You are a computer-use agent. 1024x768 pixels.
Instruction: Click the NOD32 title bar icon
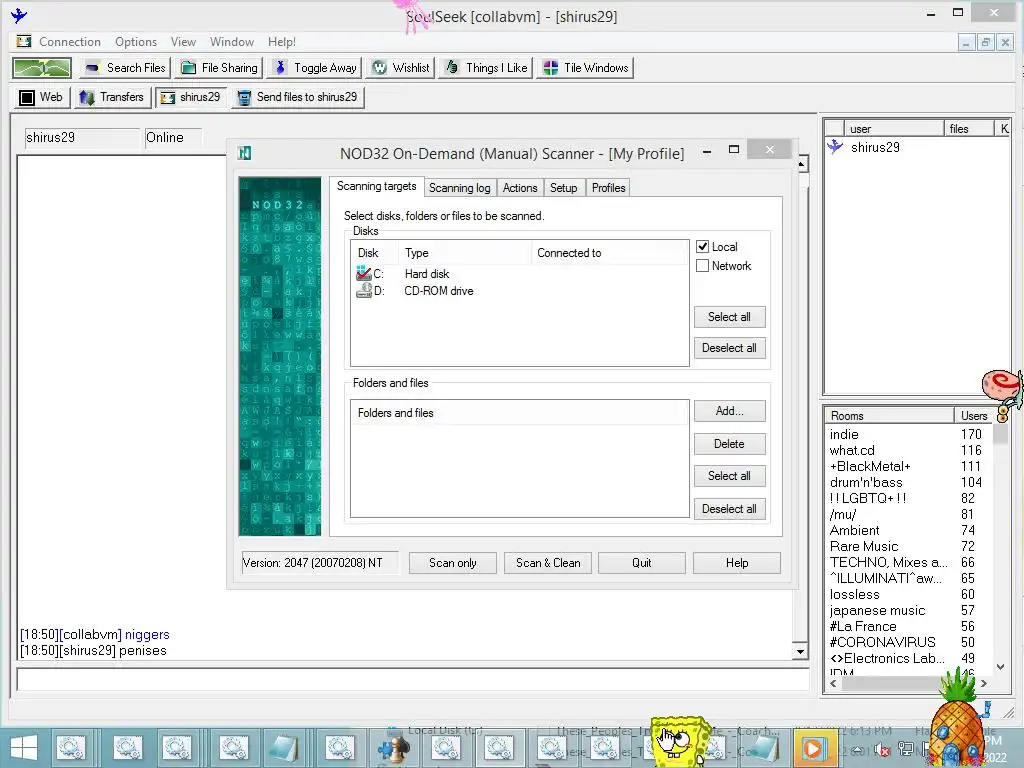pyautogui.click(x=245, y=153)
